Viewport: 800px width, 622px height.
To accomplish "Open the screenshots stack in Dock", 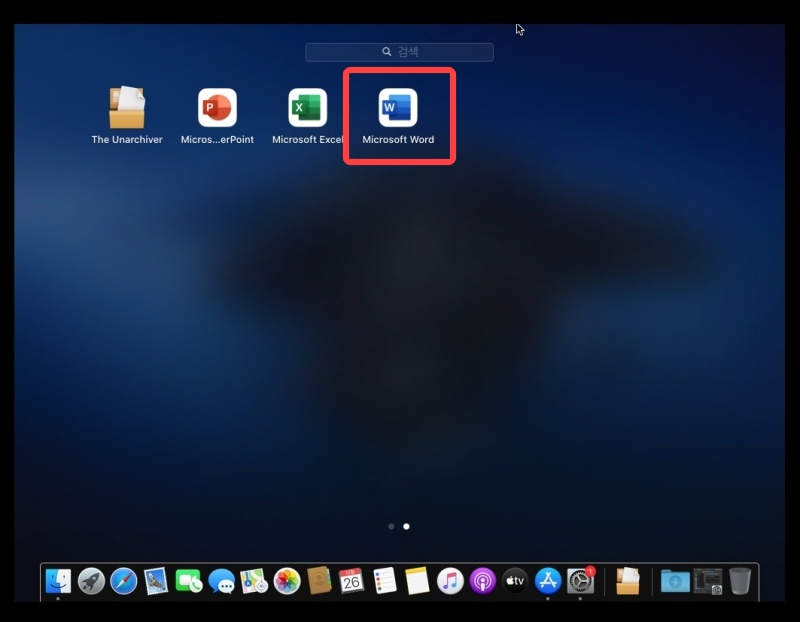I will coord(708,582).
